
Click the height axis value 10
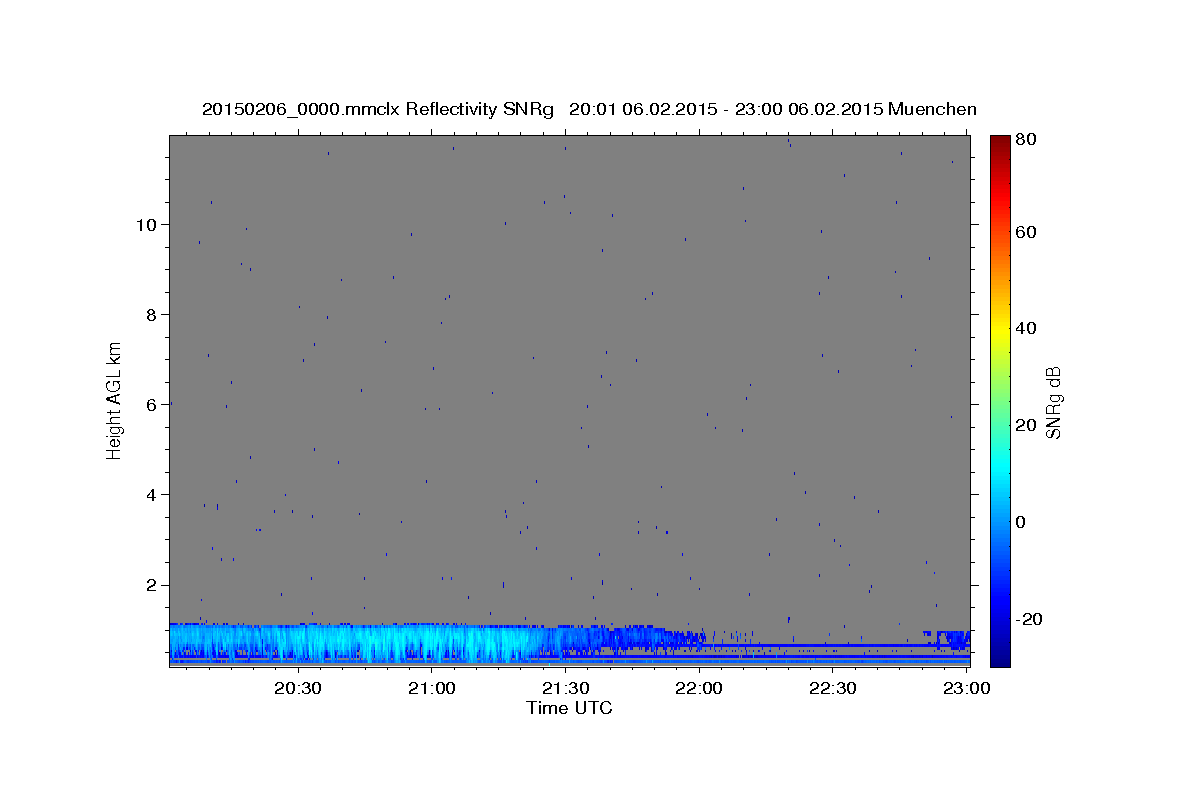[146, 224]
